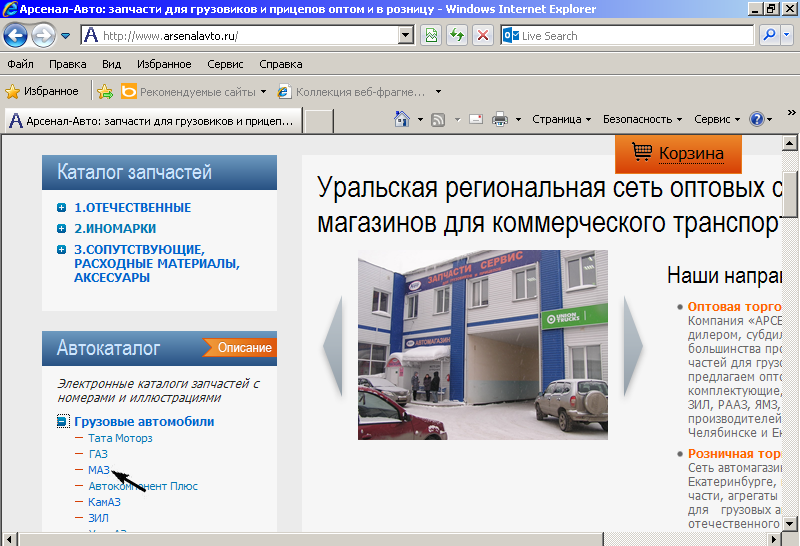This screenshot has width=800, height=546.
Task: Open the Избранное menu in menu bar
Action: coord(164,64)
